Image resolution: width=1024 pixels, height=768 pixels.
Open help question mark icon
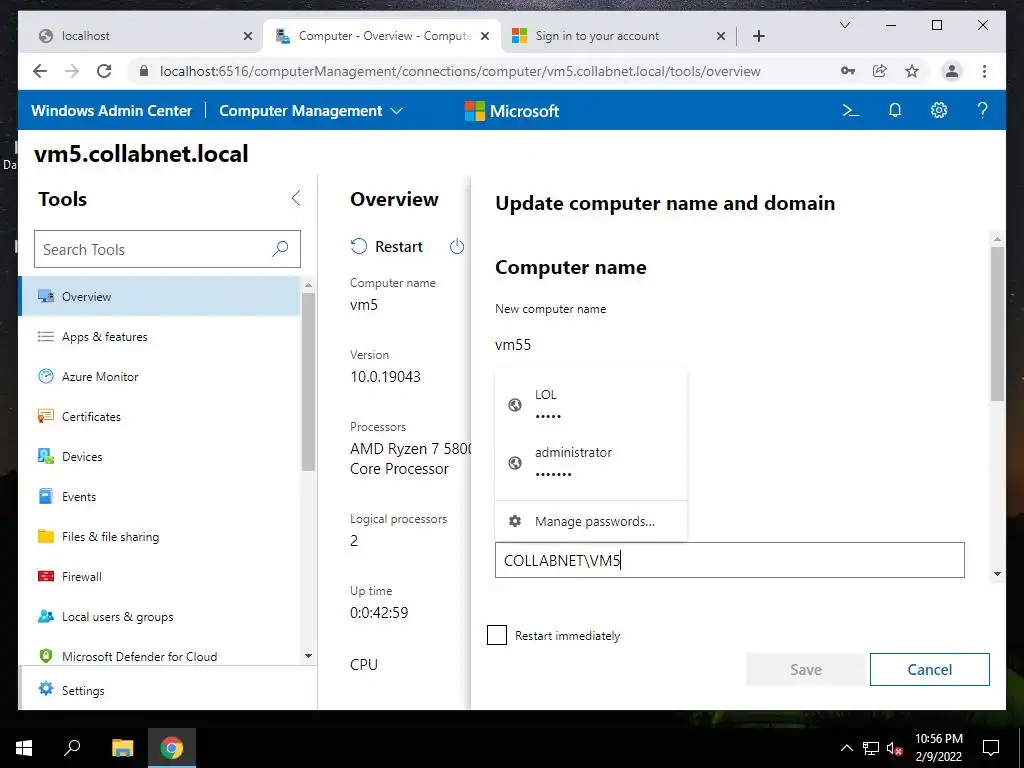982,110
